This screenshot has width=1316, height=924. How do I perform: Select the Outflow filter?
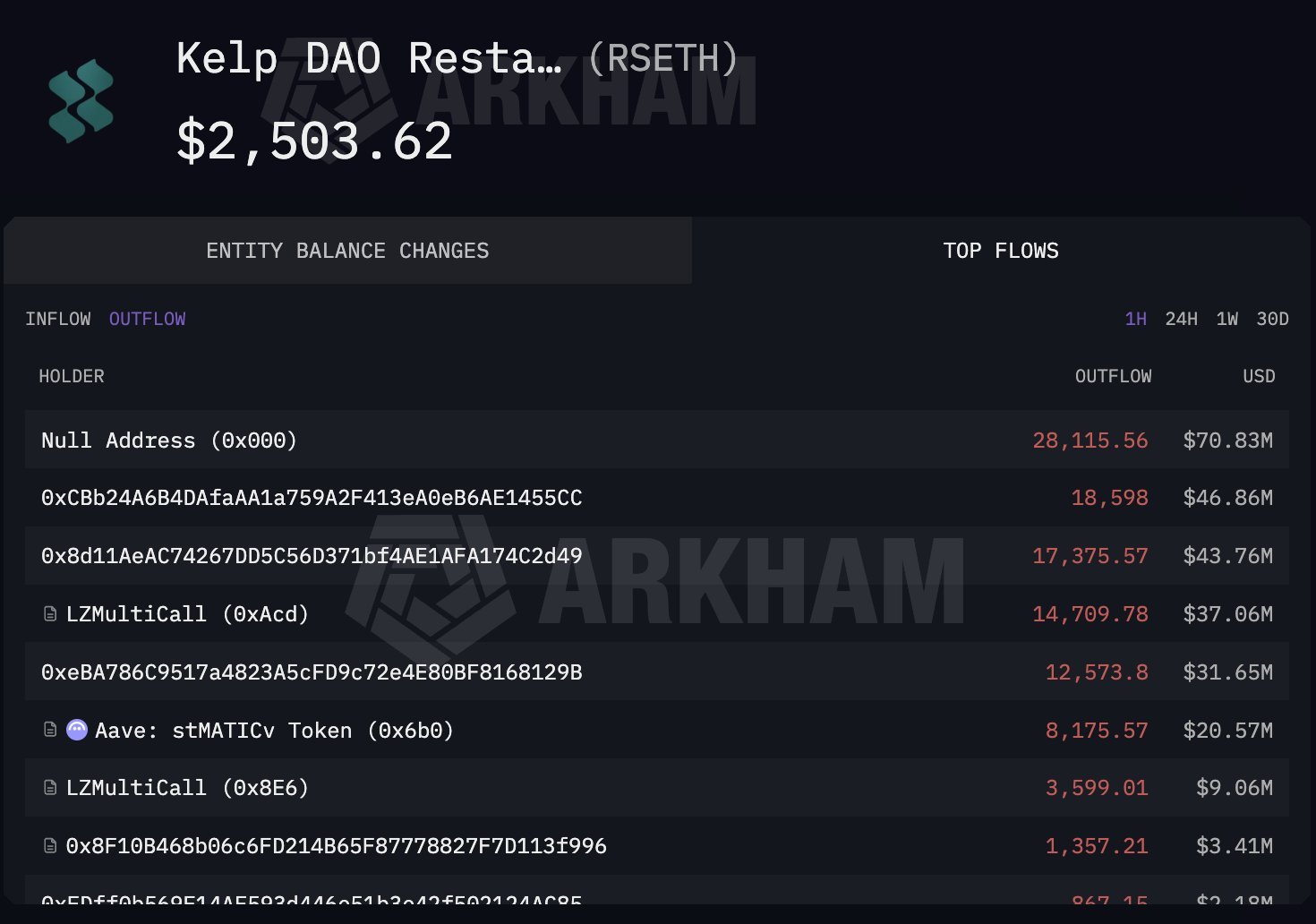click(147, 319)
